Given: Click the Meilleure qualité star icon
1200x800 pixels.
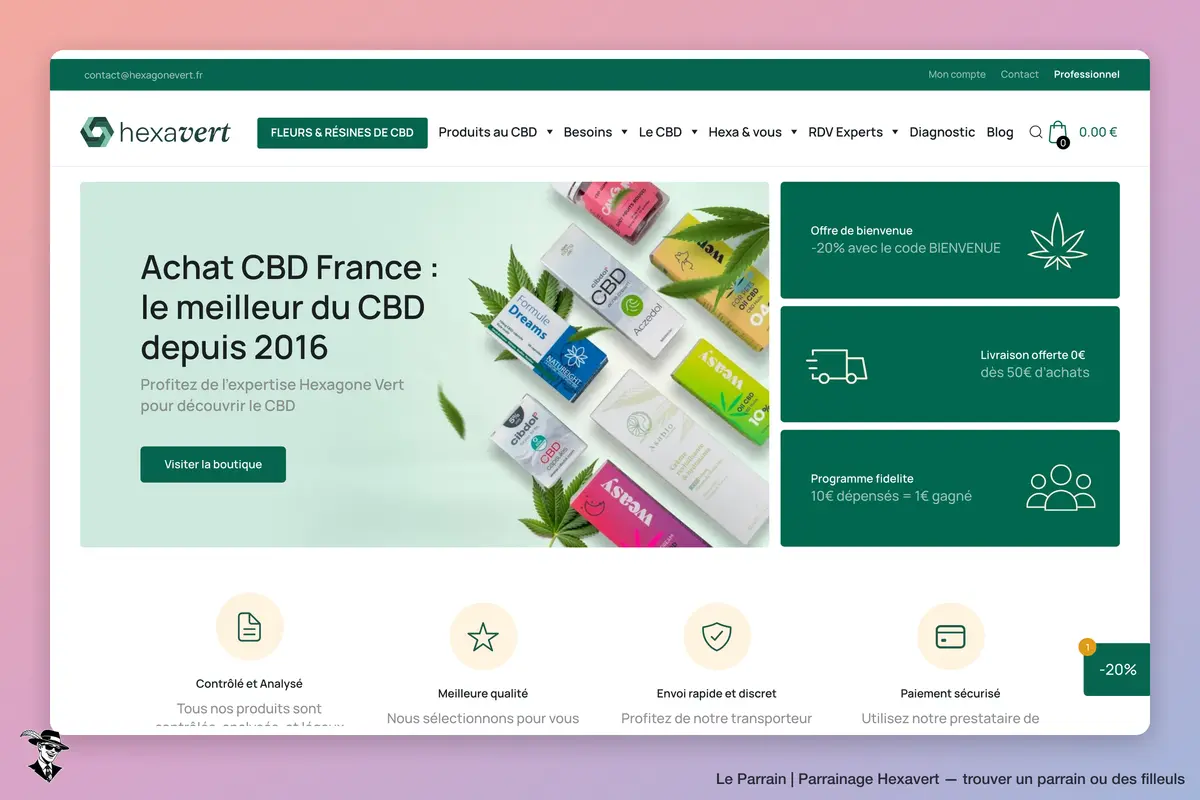Looking at the screenshot, I should pos(483,637).
